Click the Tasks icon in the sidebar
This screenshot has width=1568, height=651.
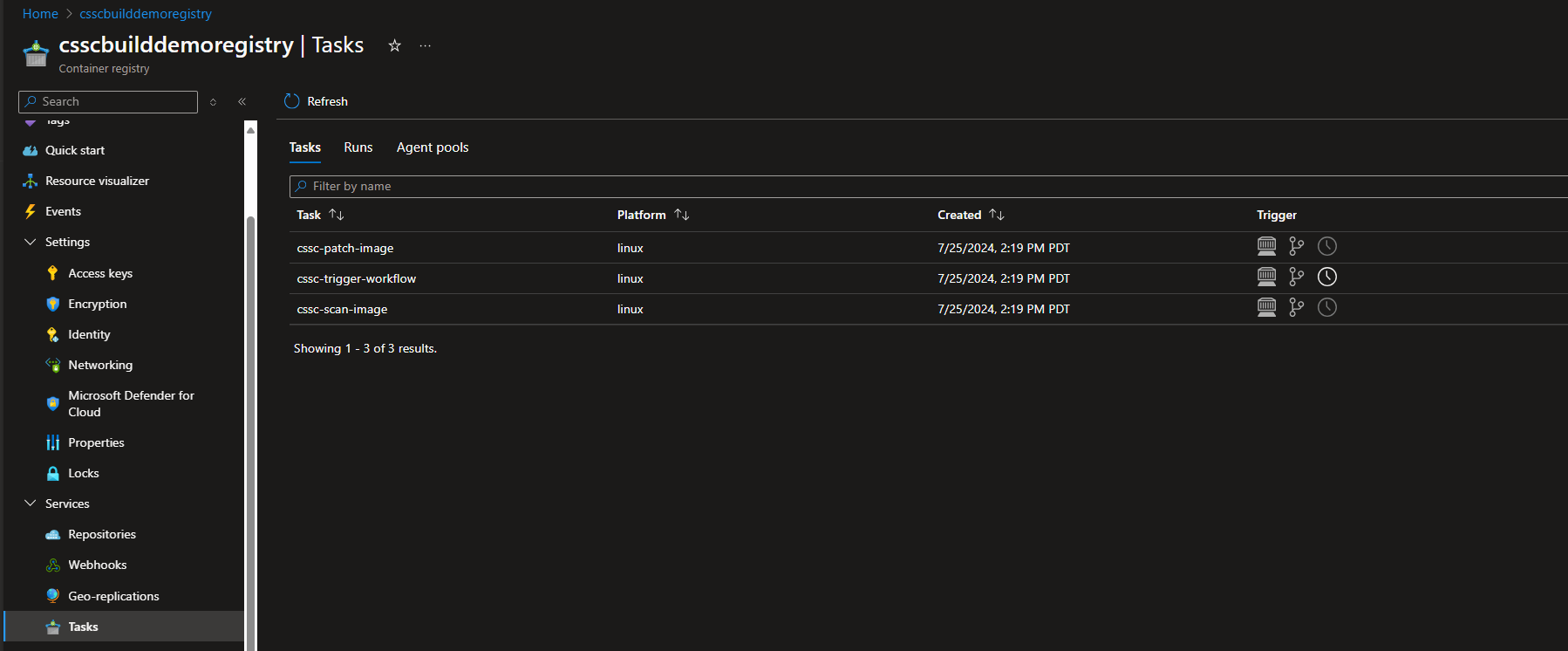[x=53, y=627]
